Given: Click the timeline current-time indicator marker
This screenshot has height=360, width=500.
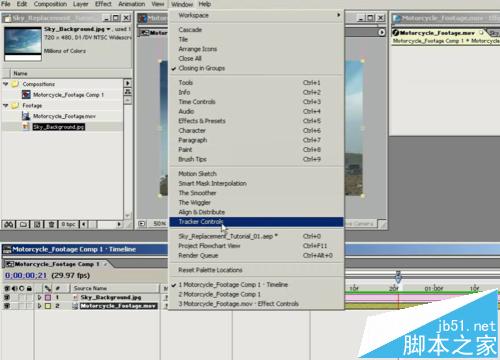Looking at the screenshot, I should pyautogui.click(x=398, y=277).
